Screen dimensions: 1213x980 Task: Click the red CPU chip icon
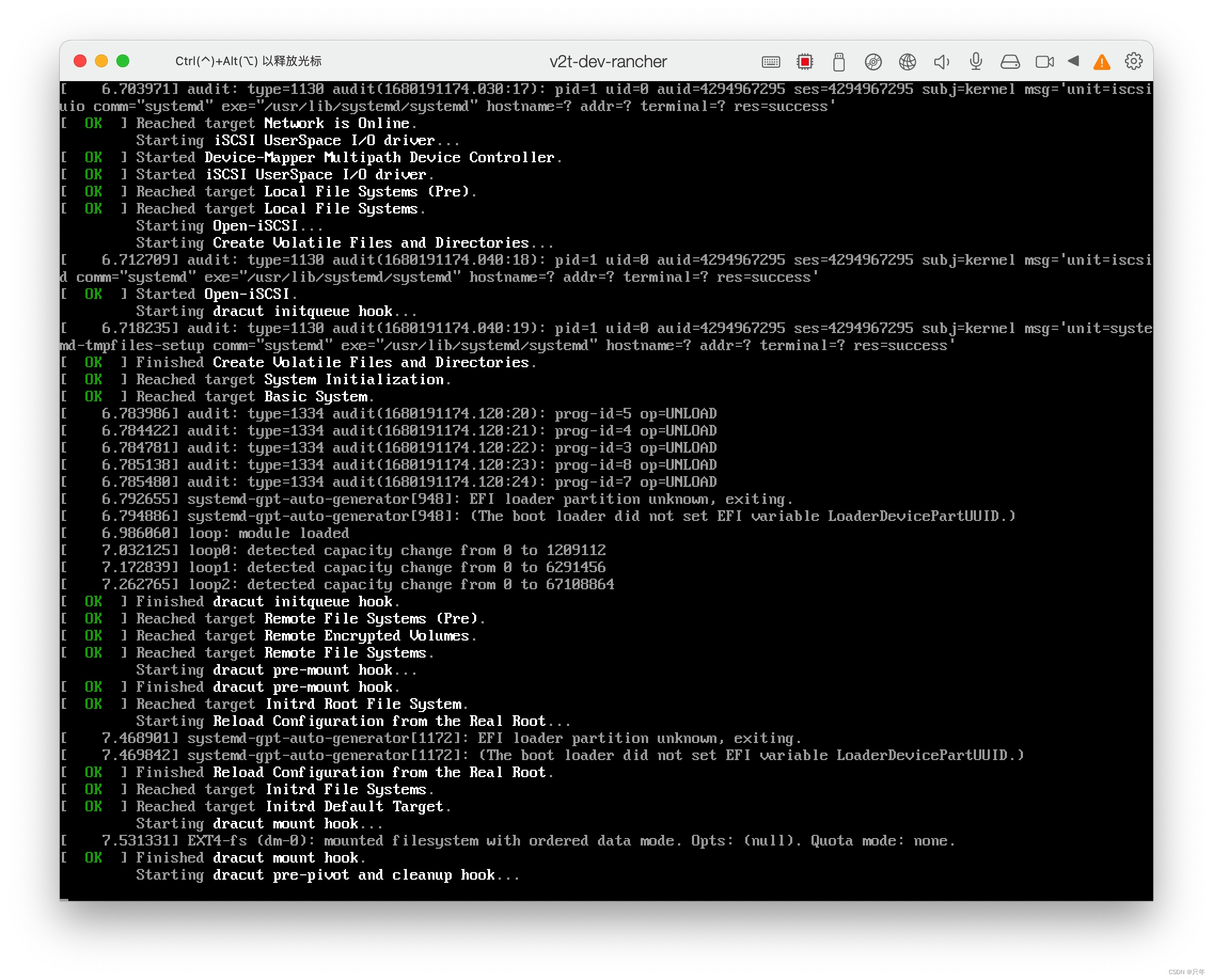(805, 61)
